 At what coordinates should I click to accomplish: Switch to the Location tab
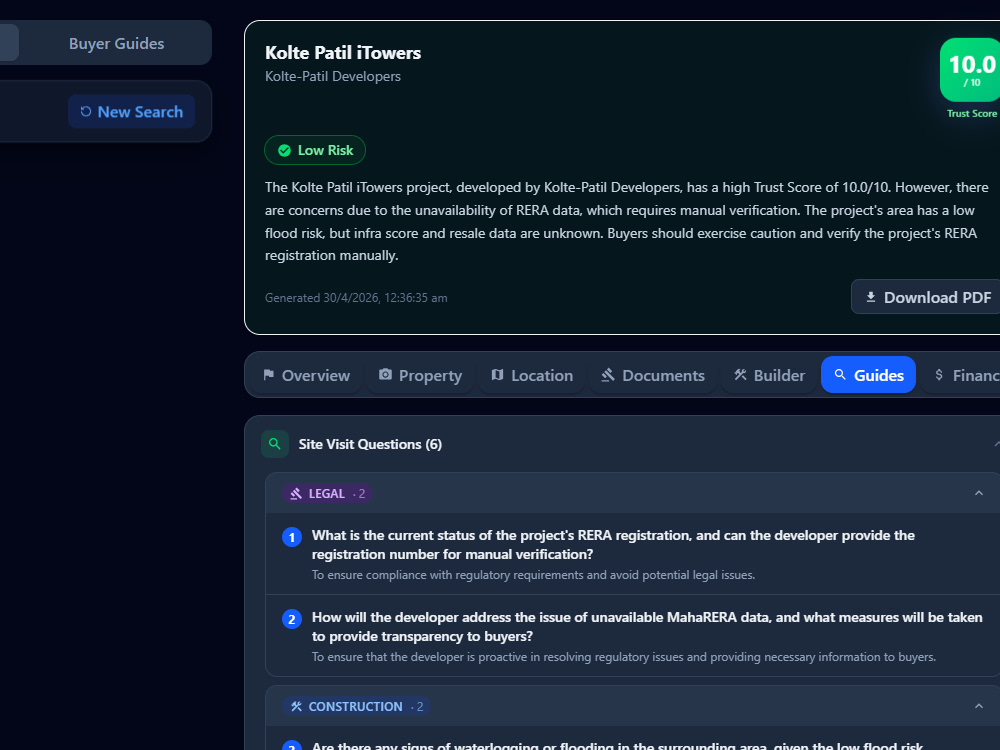pyautogui.click(x=533, y=375)
